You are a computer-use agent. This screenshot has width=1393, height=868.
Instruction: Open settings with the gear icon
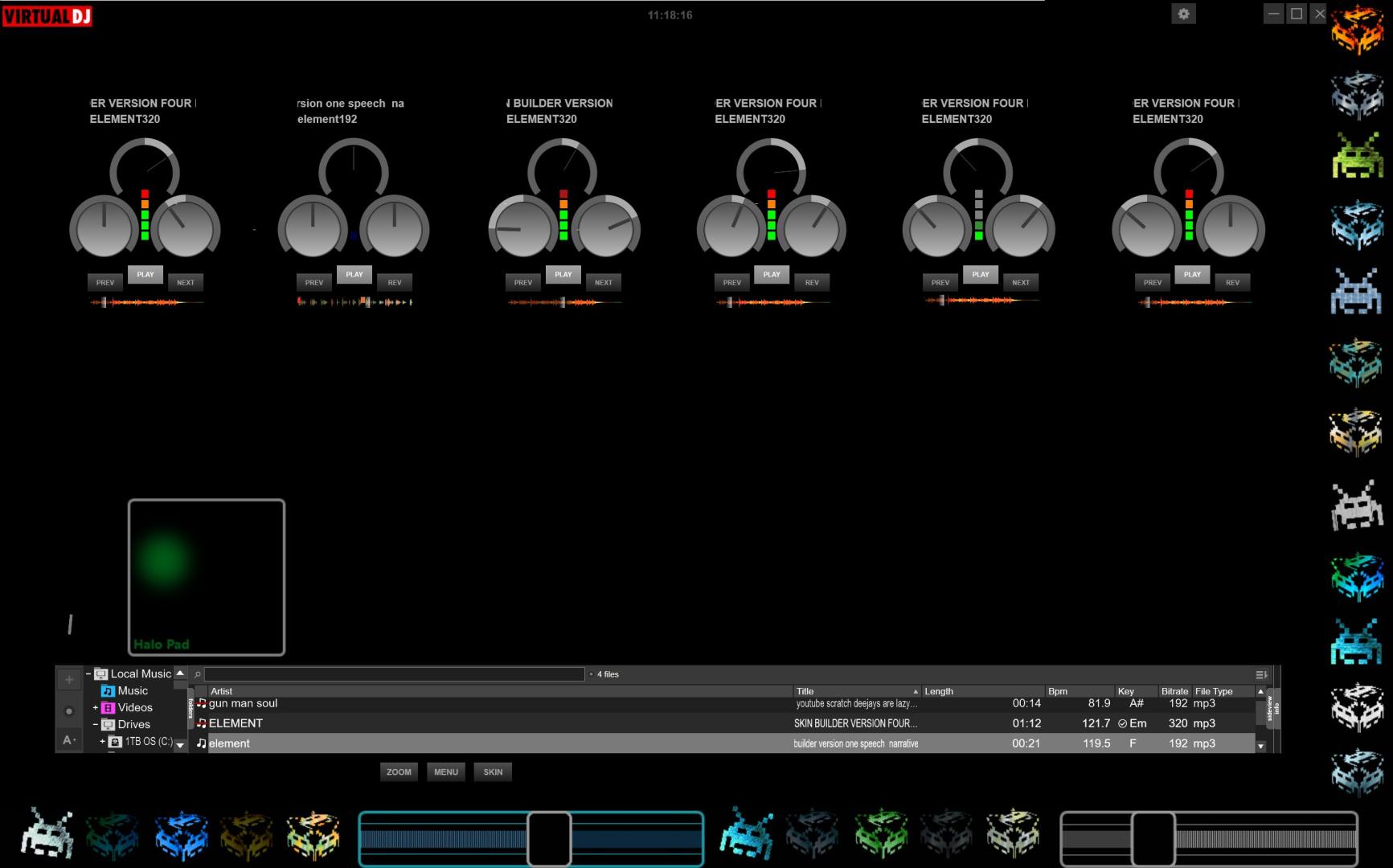pyautogui.click(x=1183, y=14)
